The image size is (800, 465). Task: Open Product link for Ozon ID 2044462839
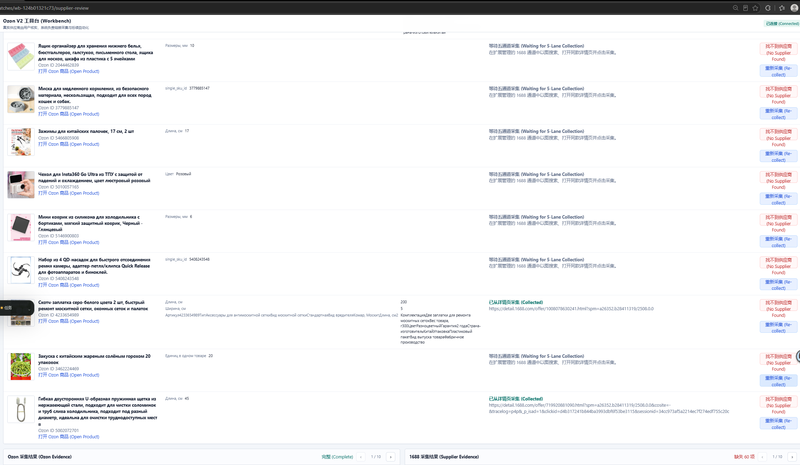click(x=68, y=71)
